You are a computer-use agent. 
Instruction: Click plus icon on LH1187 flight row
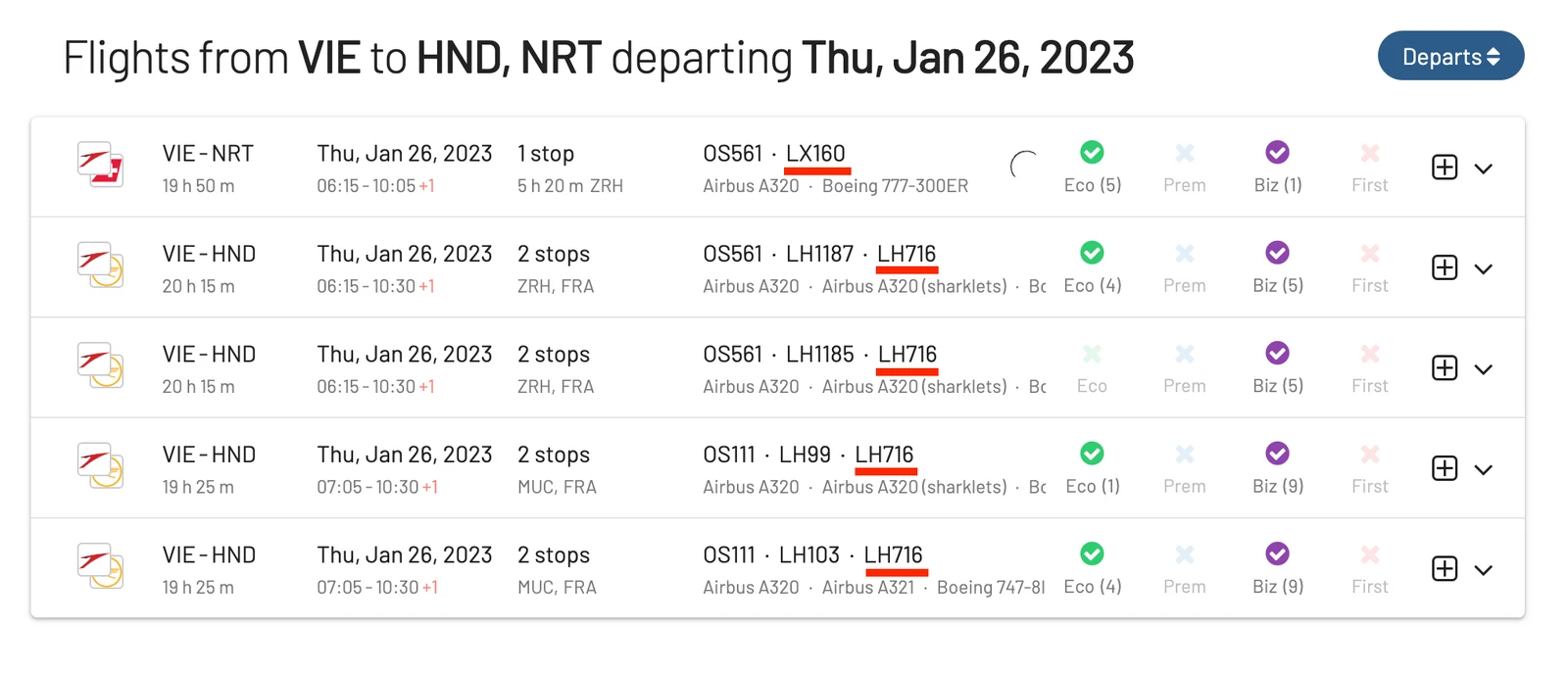click(x=1445, y=267)
